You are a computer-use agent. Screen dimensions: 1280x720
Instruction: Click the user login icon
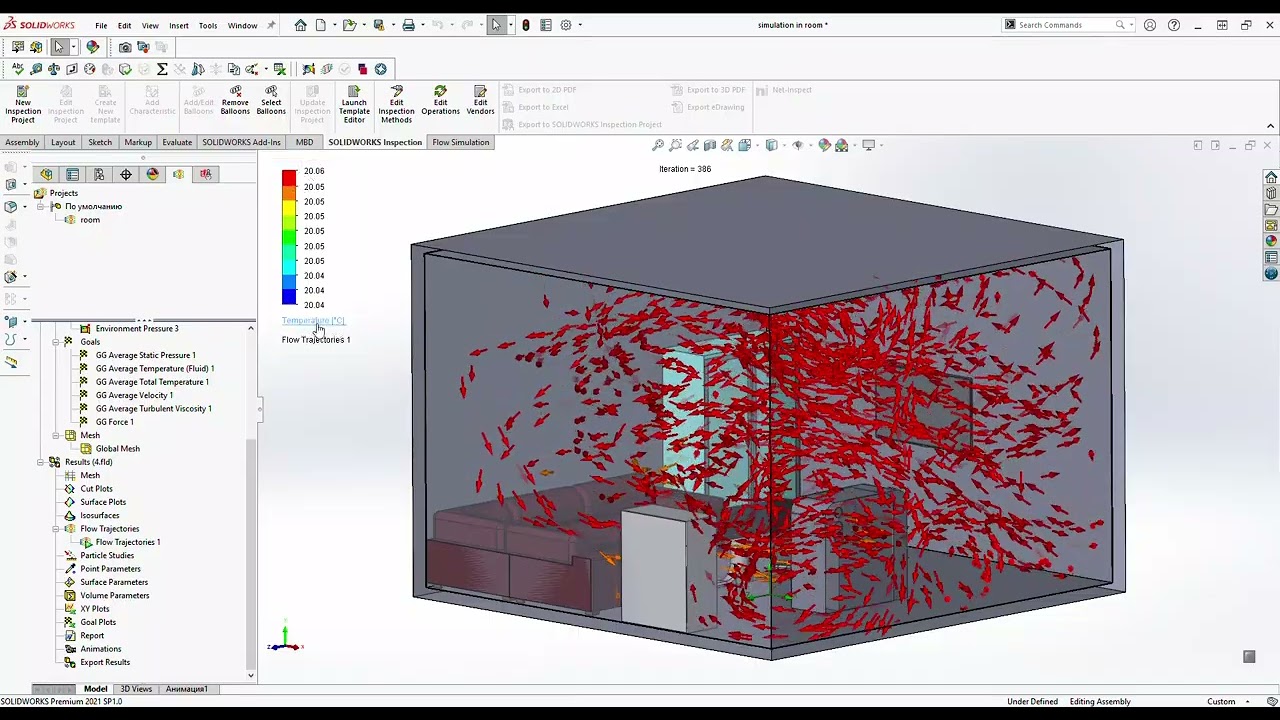(x=1150, y=25)
